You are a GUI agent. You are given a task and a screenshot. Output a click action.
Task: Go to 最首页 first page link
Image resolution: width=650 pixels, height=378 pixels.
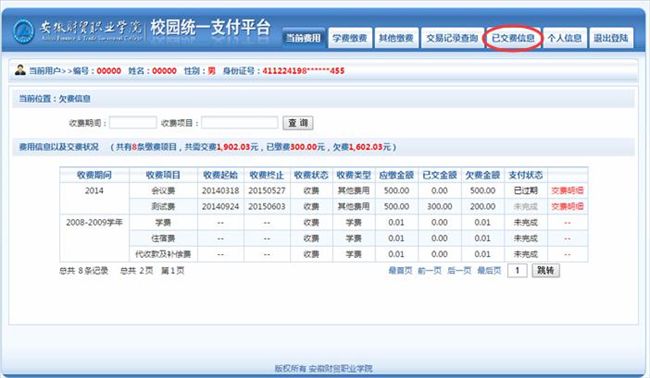click(400, 271)
